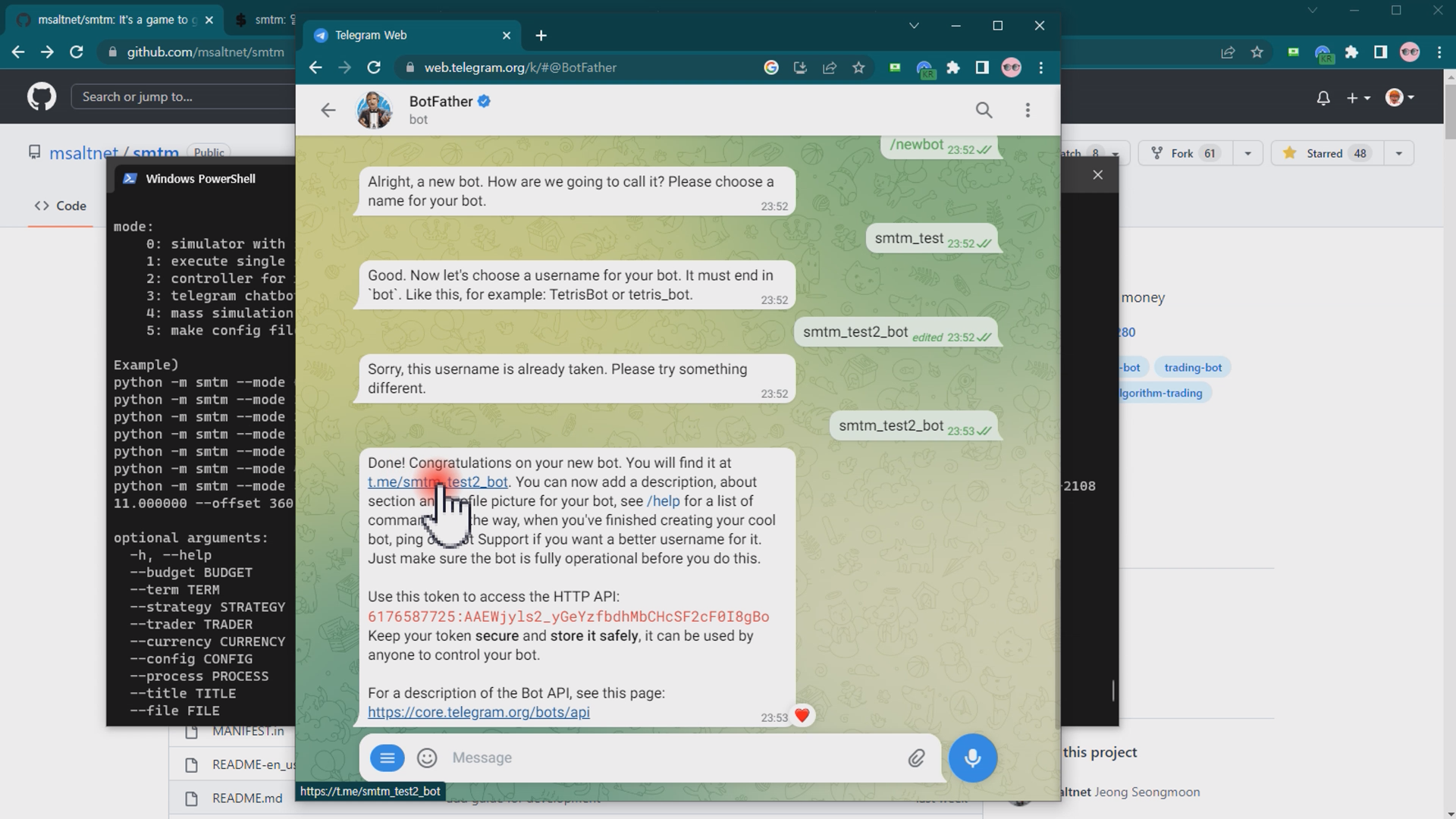This screenshot has height=819, width=1456.
Task: Open the GitHub user avatar dropdown
Action: click(x=1400, y=97)
